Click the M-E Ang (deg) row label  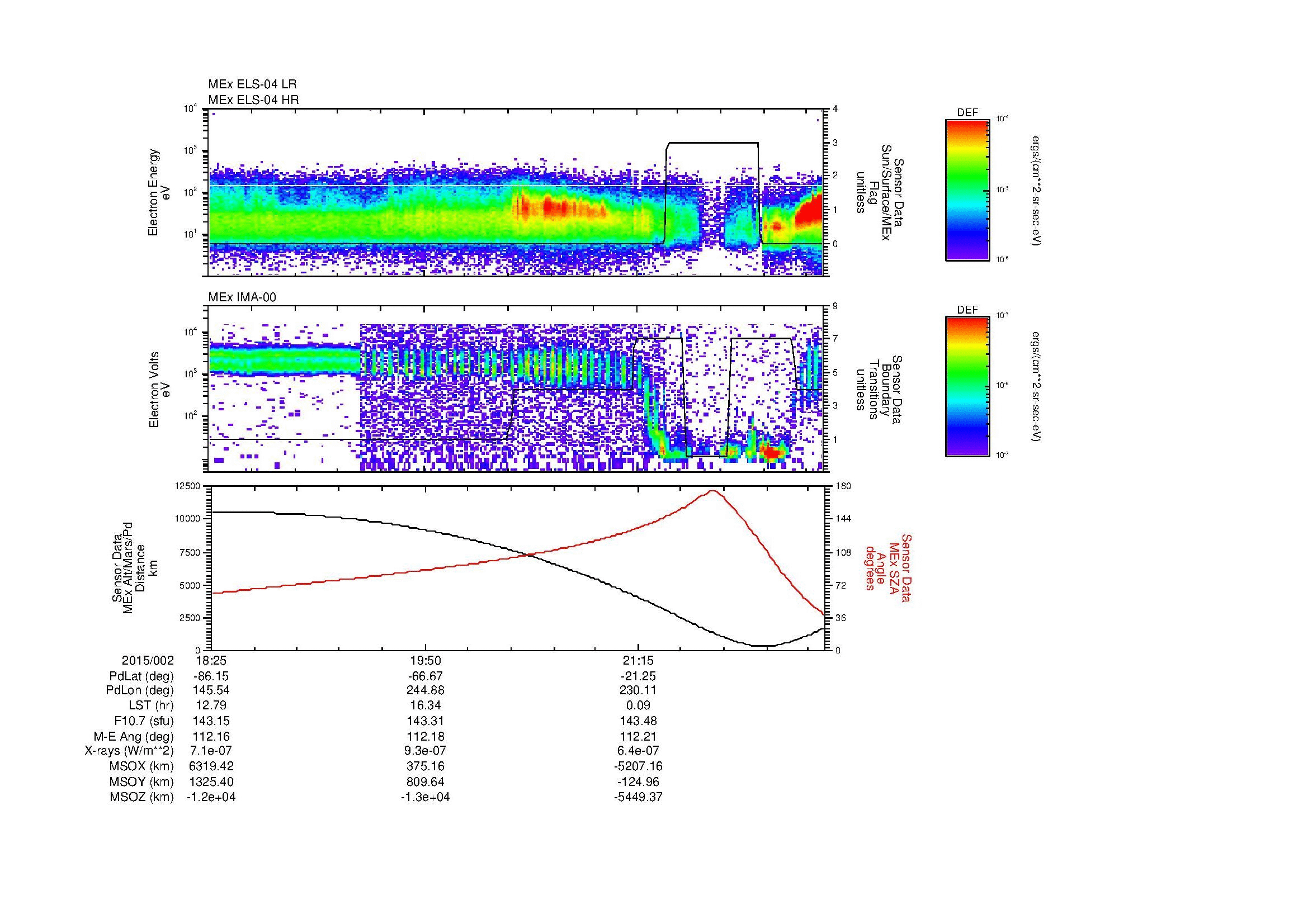[x=134, y=736]
